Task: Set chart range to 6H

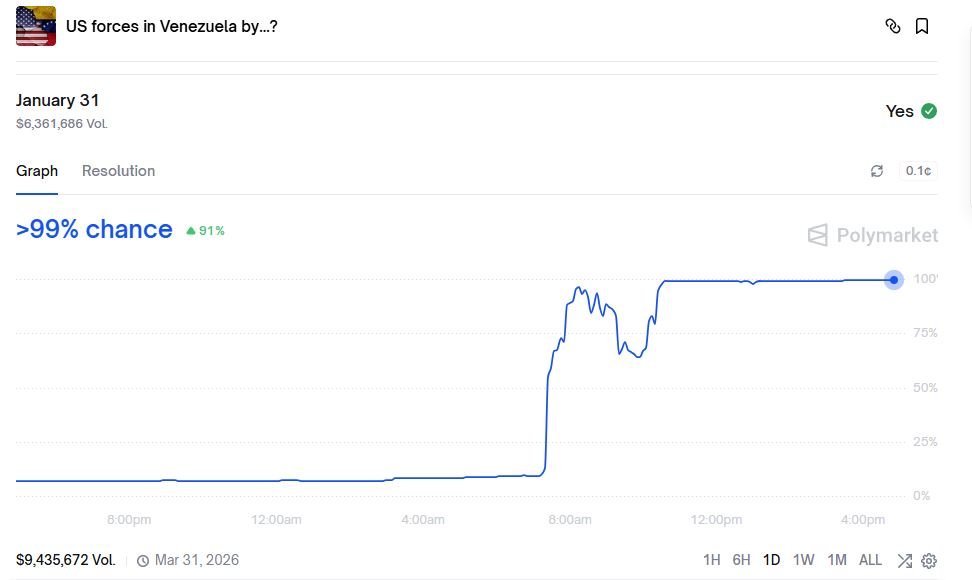Action: pyautogui.click(x=741, y=560)
